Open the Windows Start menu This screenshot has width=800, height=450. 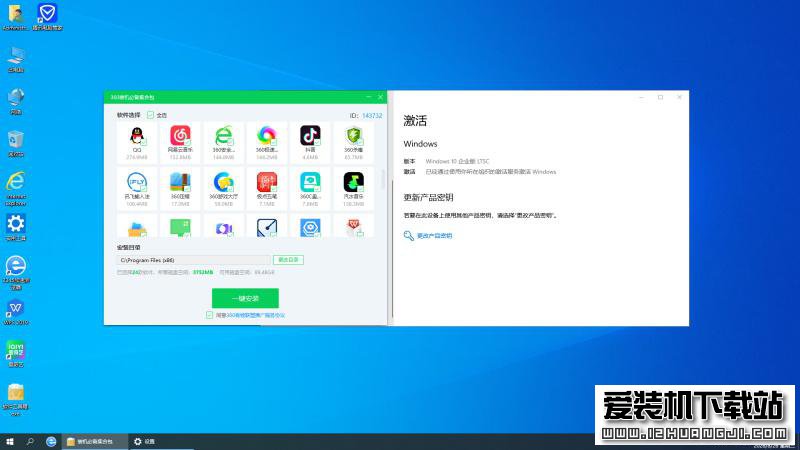pos(9,441)
